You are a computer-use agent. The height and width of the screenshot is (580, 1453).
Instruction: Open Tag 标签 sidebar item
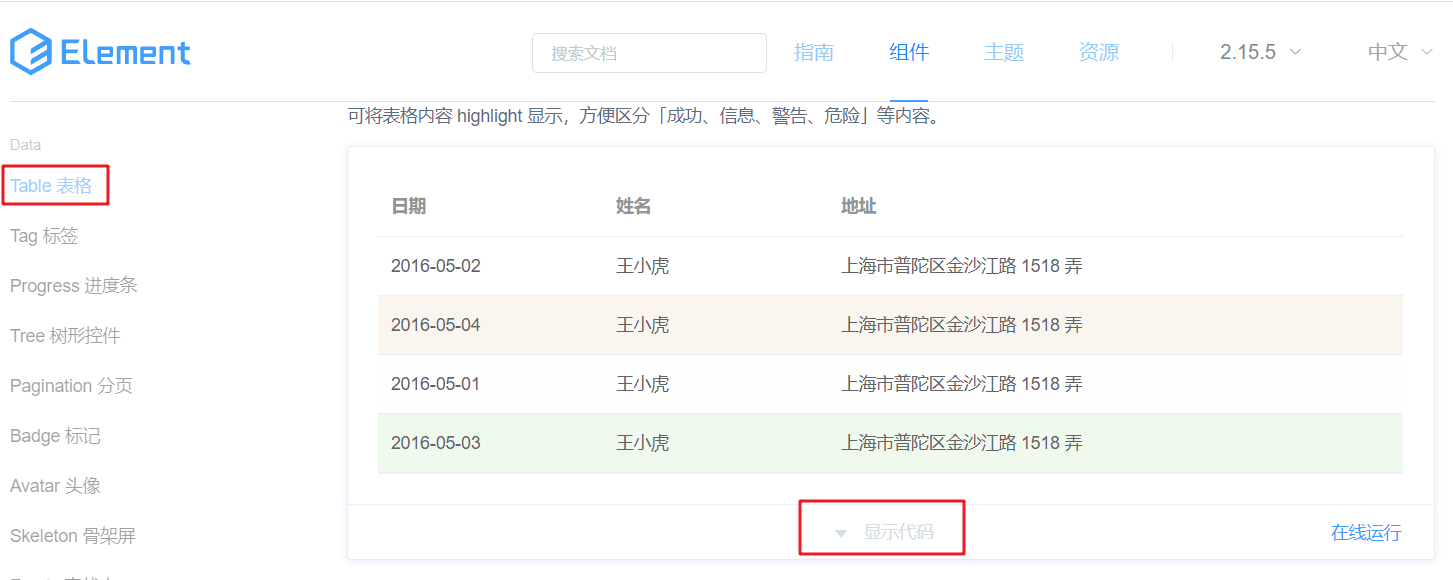click(x=44, y=236)
